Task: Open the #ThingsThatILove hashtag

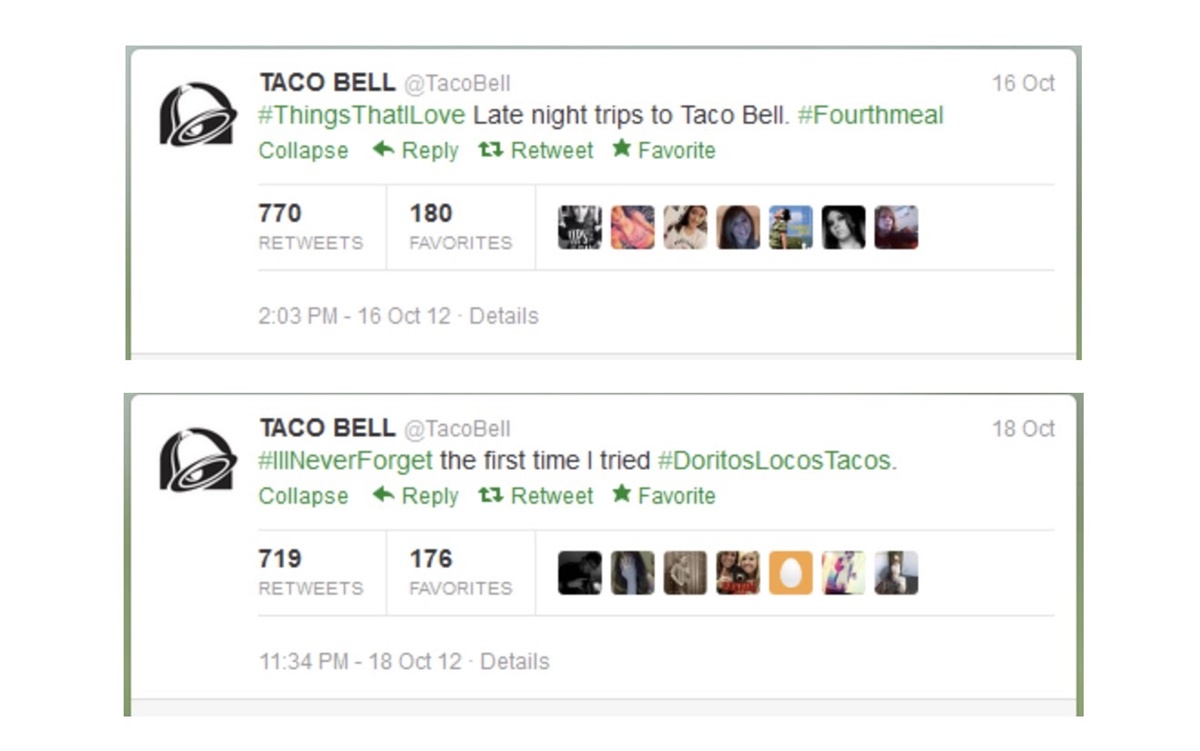Action: point(361,115)
